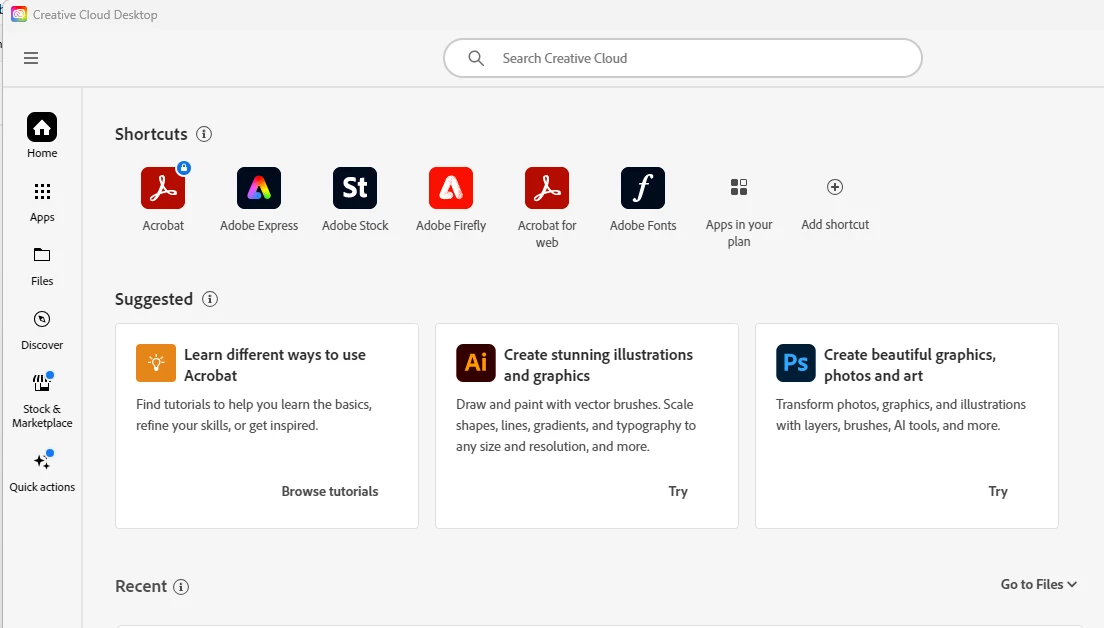
Task: Click Browse tutorials on Acrobat card
Action: click(330, 491)
